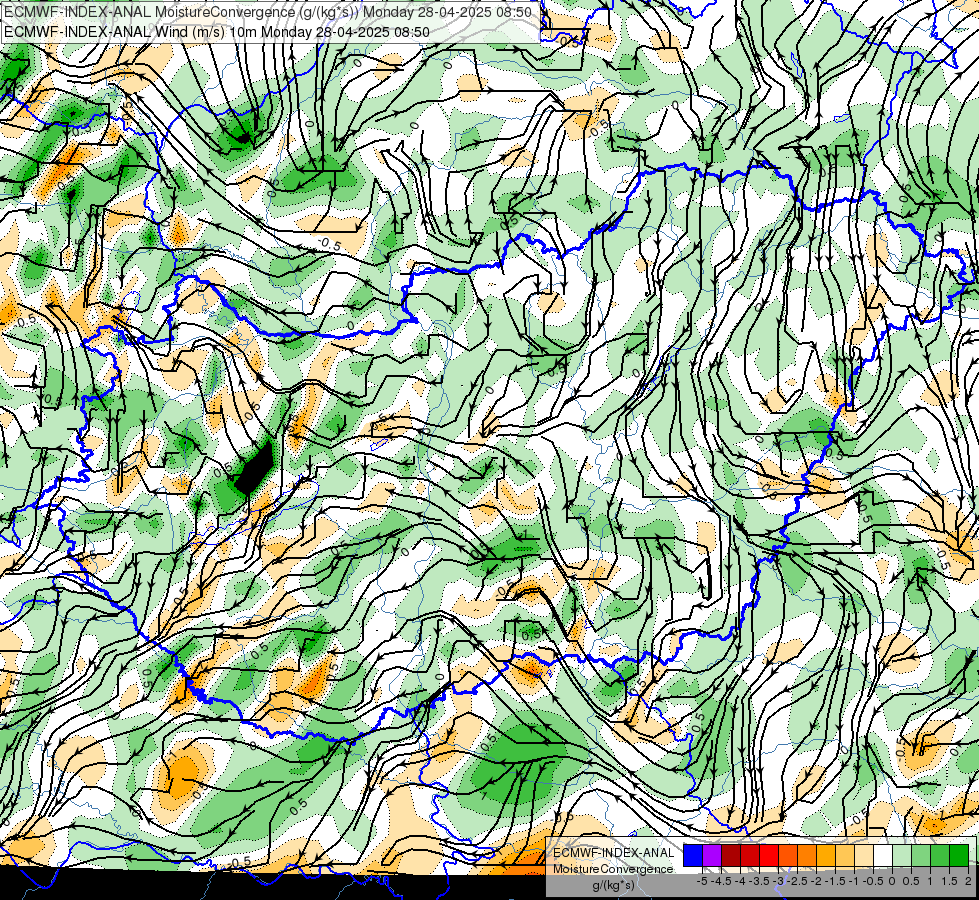This screenshot has height=900, width=979.
Task: Pick the medium green swatch between 1 and 1.5
Action: pos(940,856)
